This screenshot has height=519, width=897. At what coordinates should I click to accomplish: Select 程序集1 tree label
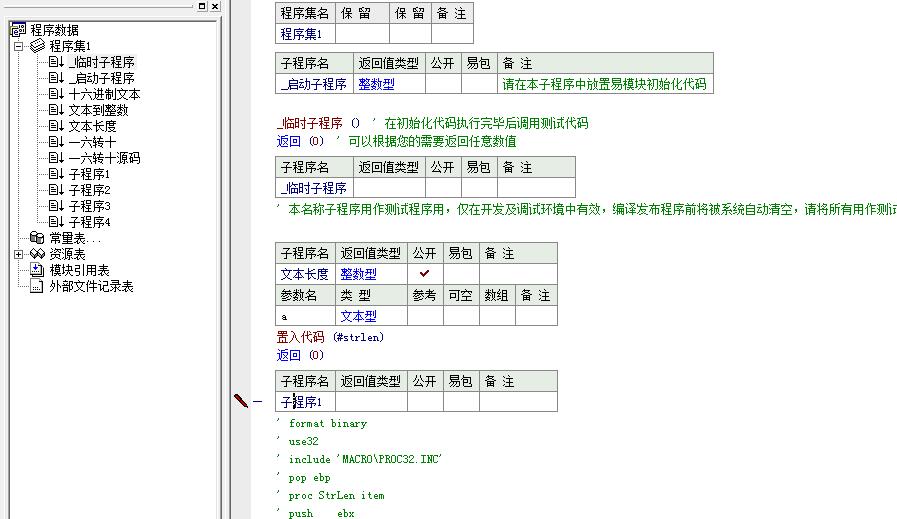tap(70, 46)
